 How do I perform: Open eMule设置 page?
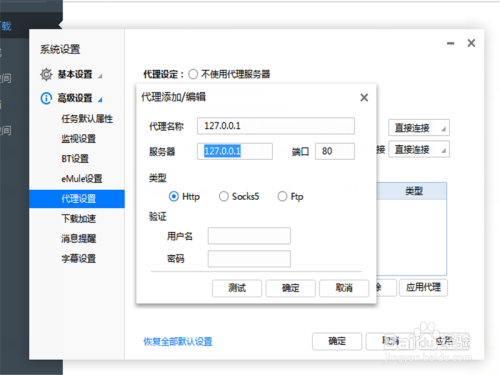82,179
